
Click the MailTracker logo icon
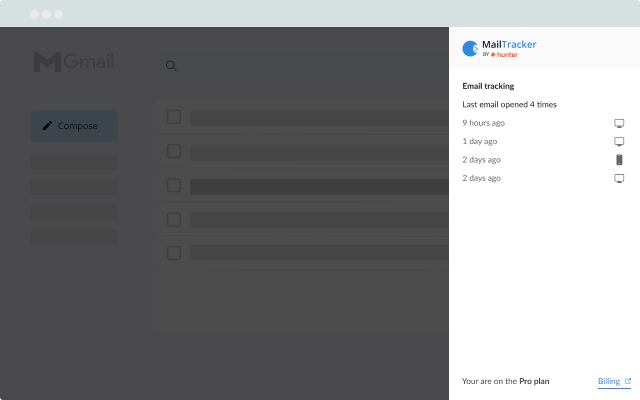pyautogui.click(x=470, y=49)
